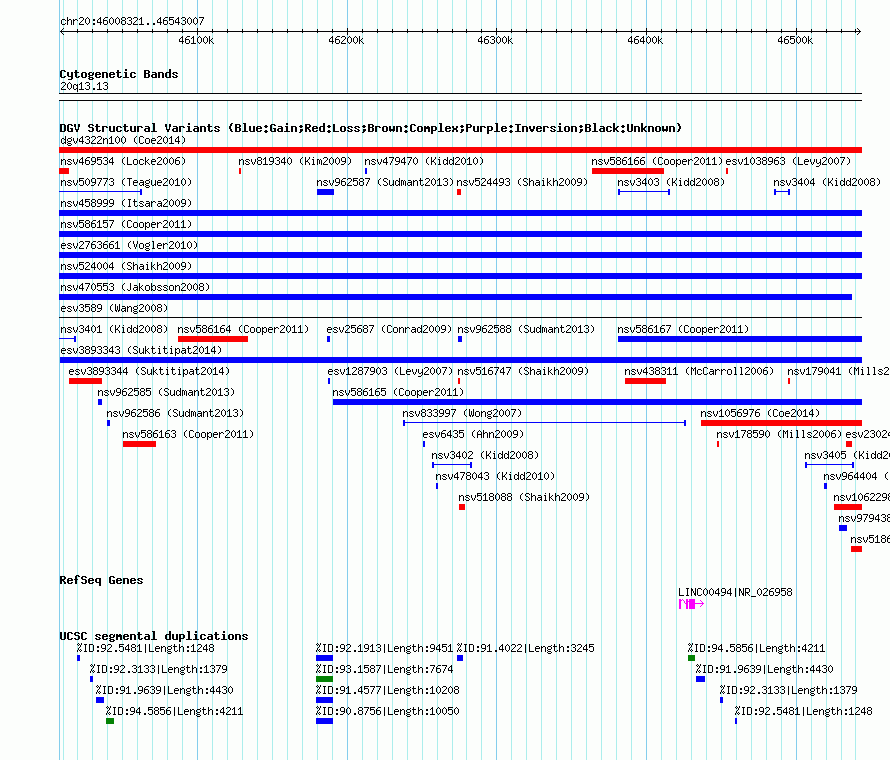Open variant dgv4322n100 (Coe2014)

coord(123,140)
